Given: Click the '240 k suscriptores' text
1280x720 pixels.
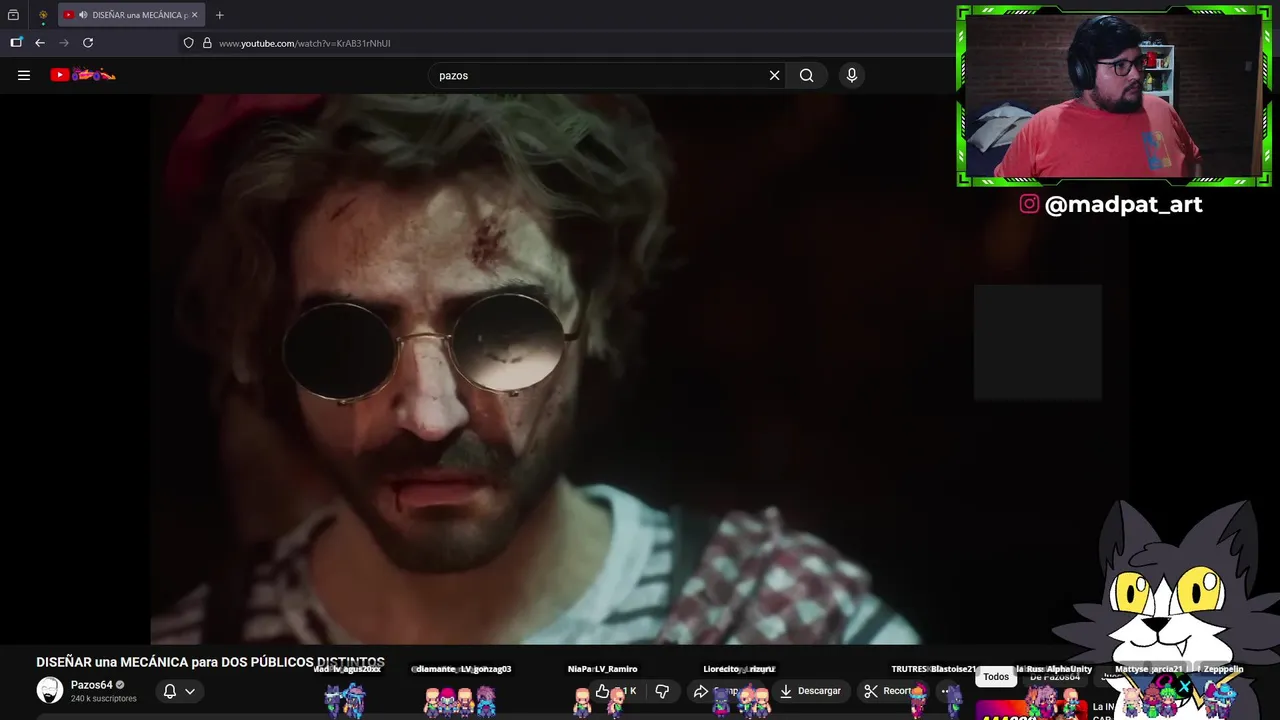Looking at the screenshot, I should (x=103, y=699).
